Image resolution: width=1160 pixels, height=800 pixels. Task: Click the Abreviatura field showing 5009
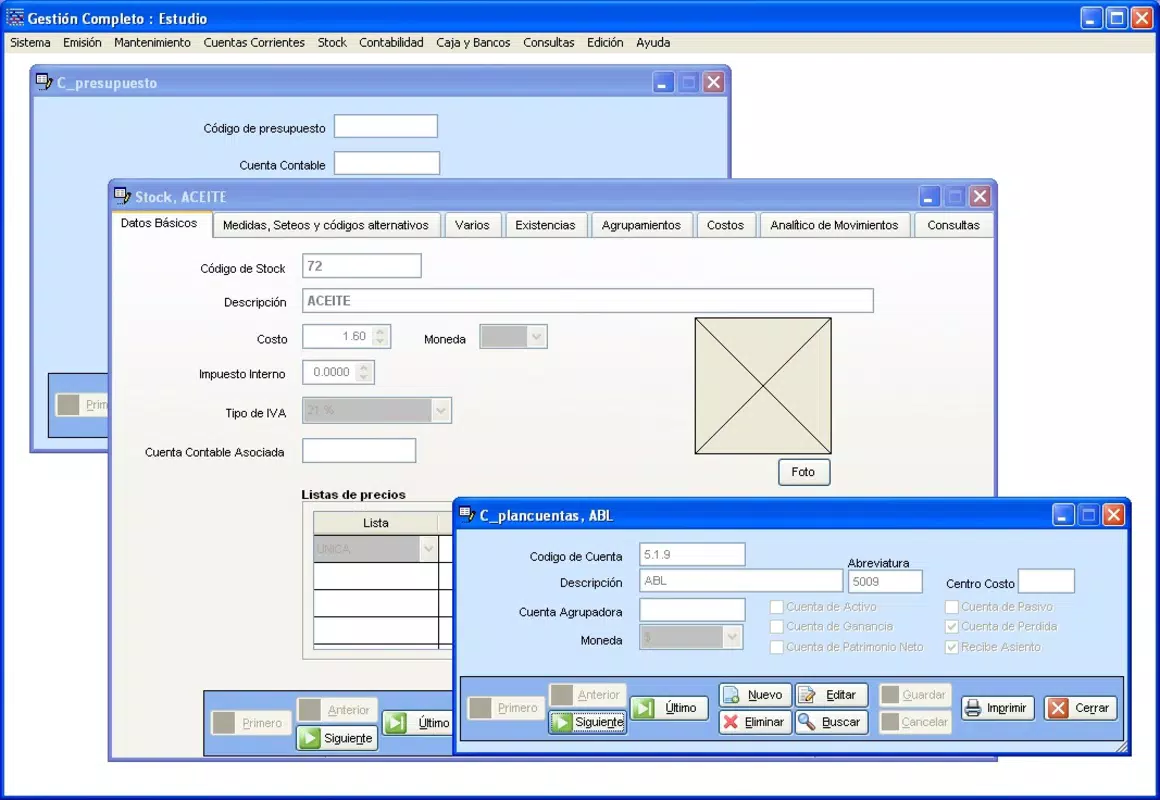885,582
